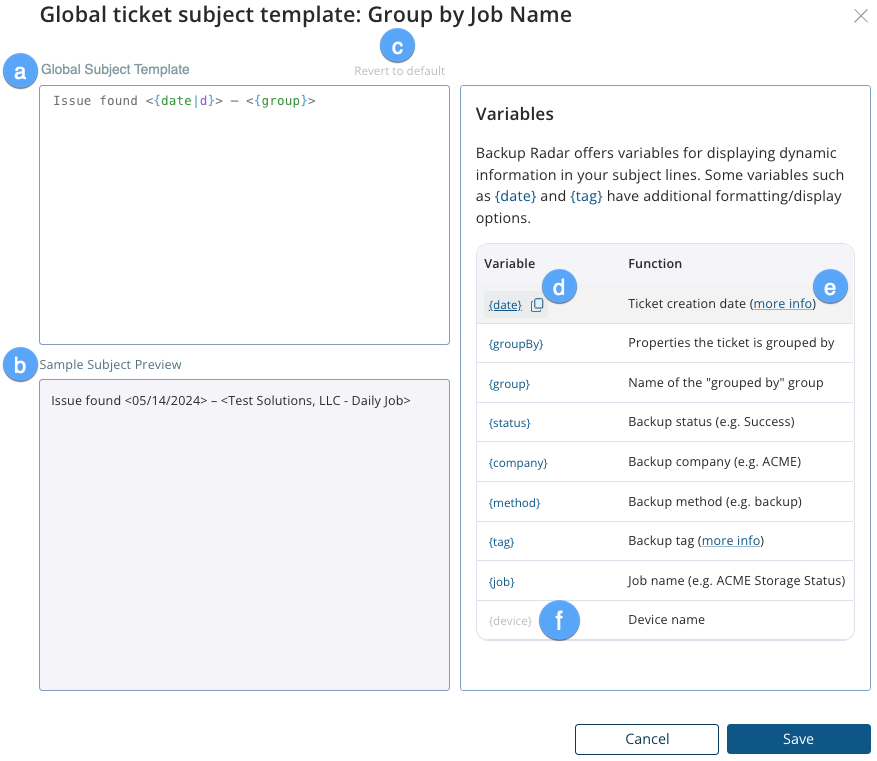Click 'Backup method (e.g. backup)' text
This screenshot has width=877, height=761.
click(x=715, y=502)
